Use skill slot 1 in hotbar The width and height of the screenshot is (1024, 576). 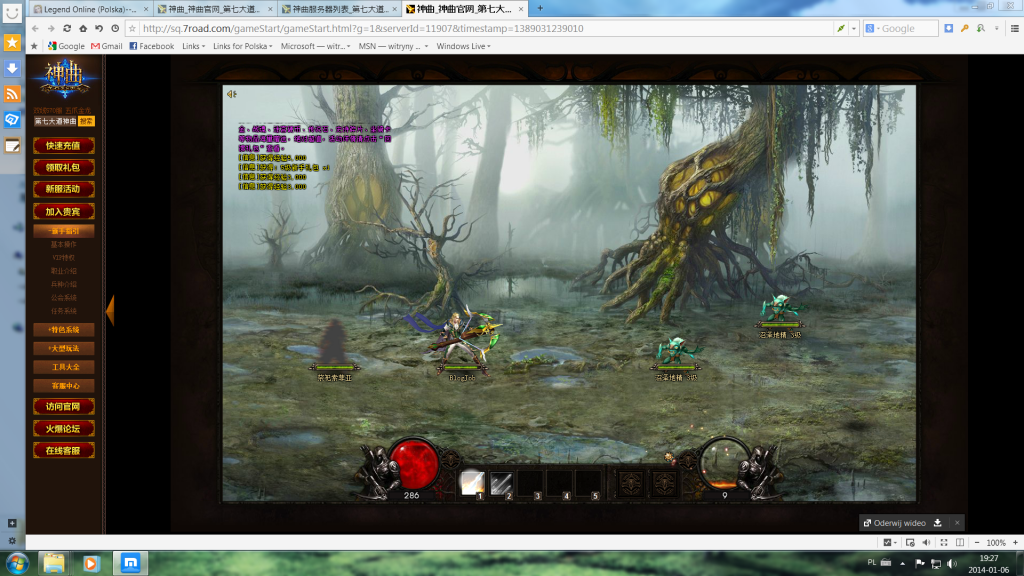(x=472, y=484)
